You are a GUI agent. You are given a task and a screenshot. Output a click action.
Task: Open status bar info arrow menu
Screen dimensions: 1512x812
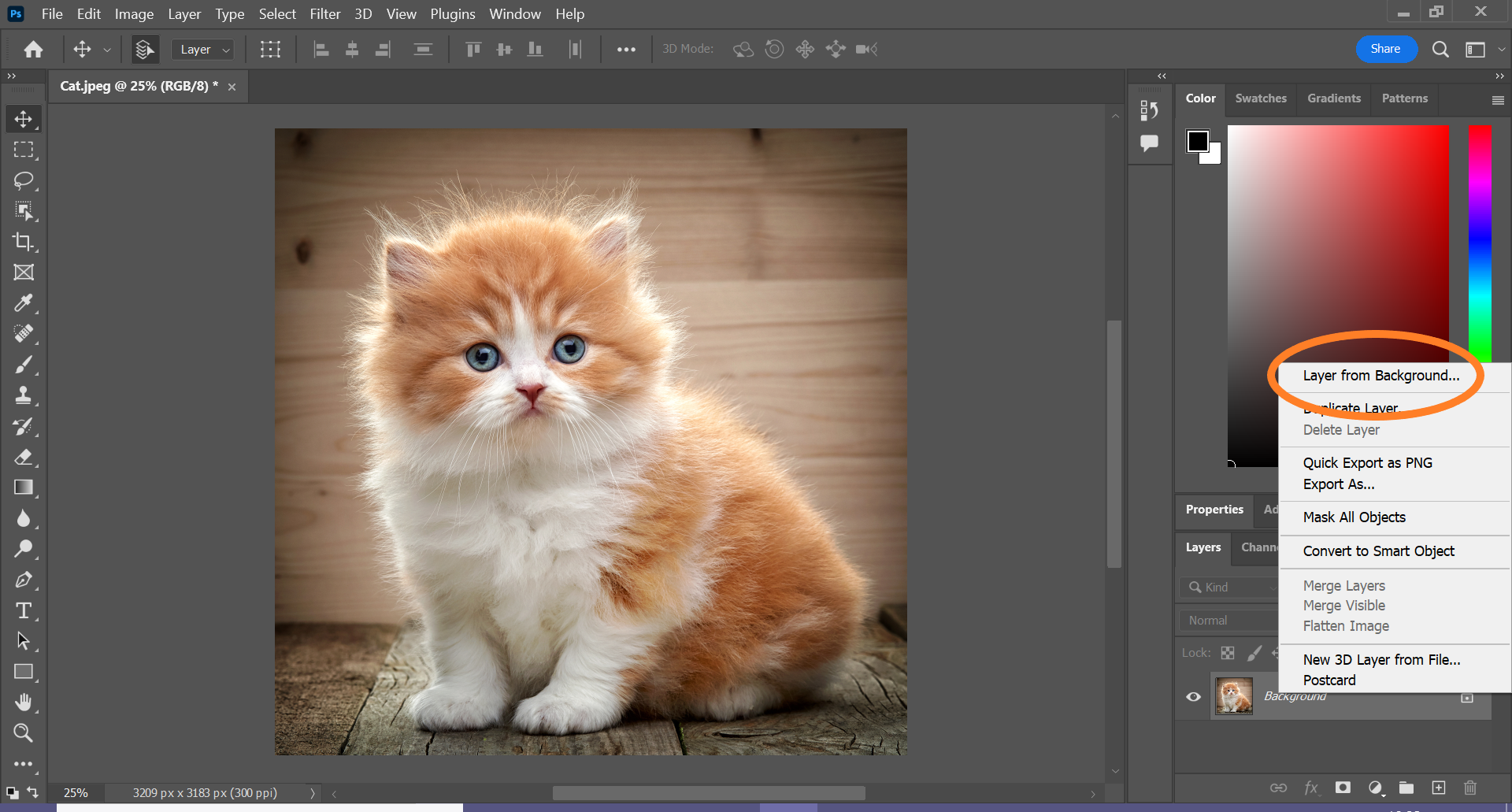[313, 793]
